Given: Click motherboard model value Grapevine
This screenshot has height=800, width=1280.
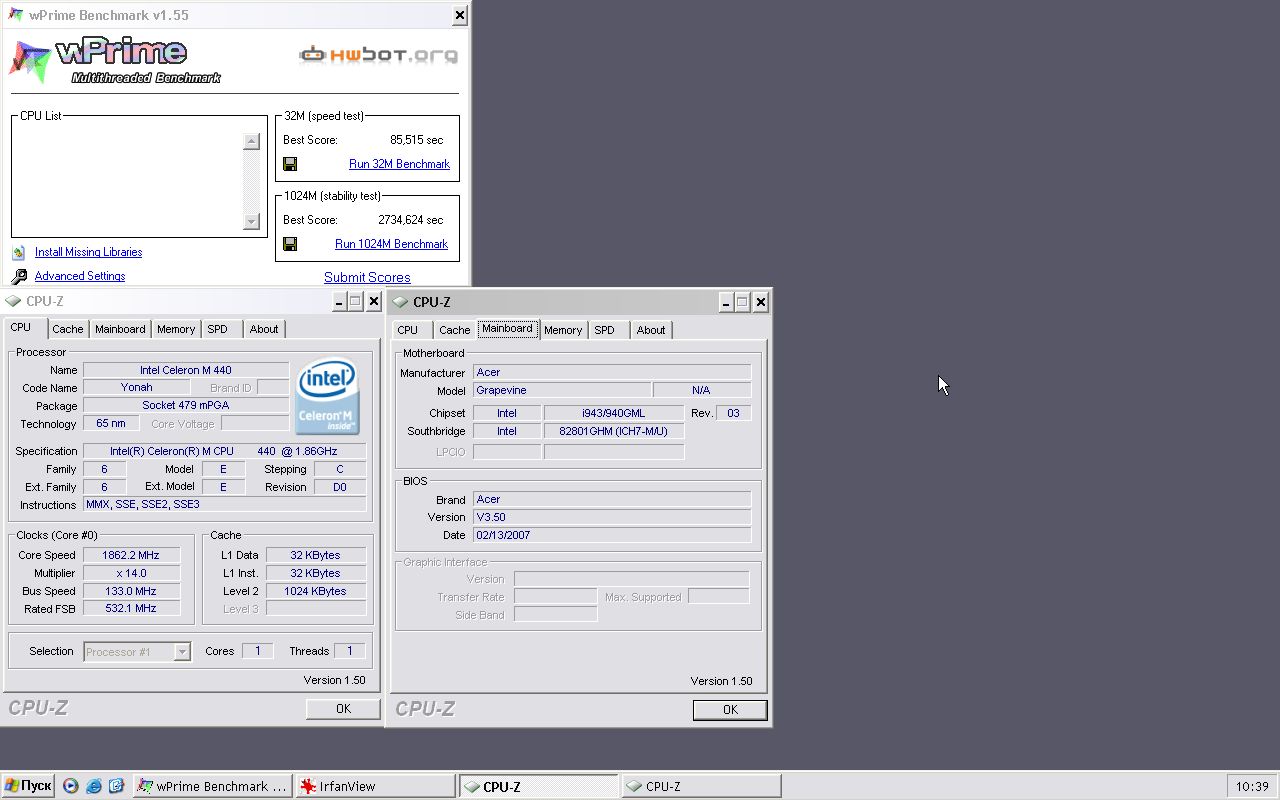Looking at the screenshot, I should 561,390.
